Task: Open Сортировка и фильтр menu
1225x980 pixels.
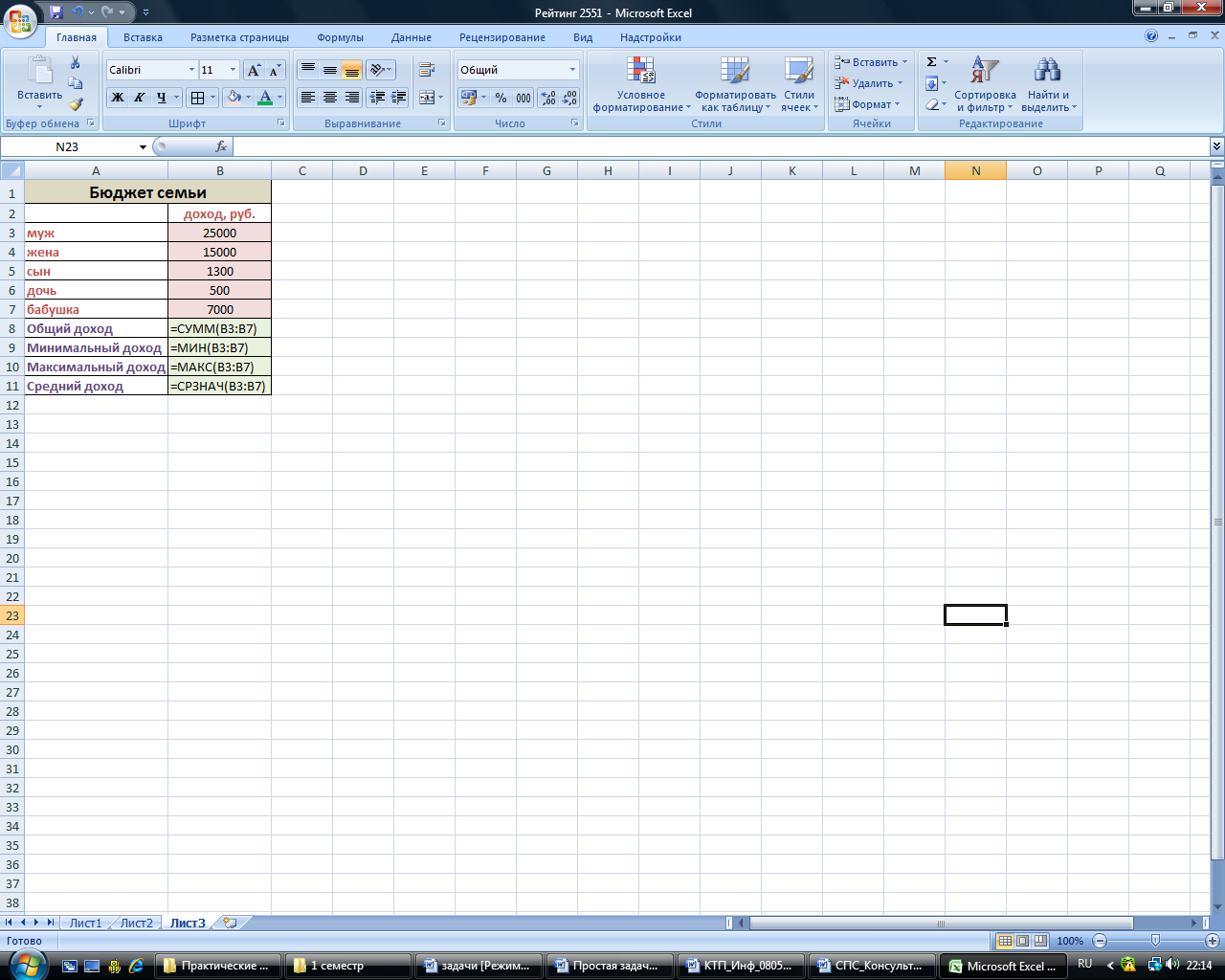Action: point(985,84)
